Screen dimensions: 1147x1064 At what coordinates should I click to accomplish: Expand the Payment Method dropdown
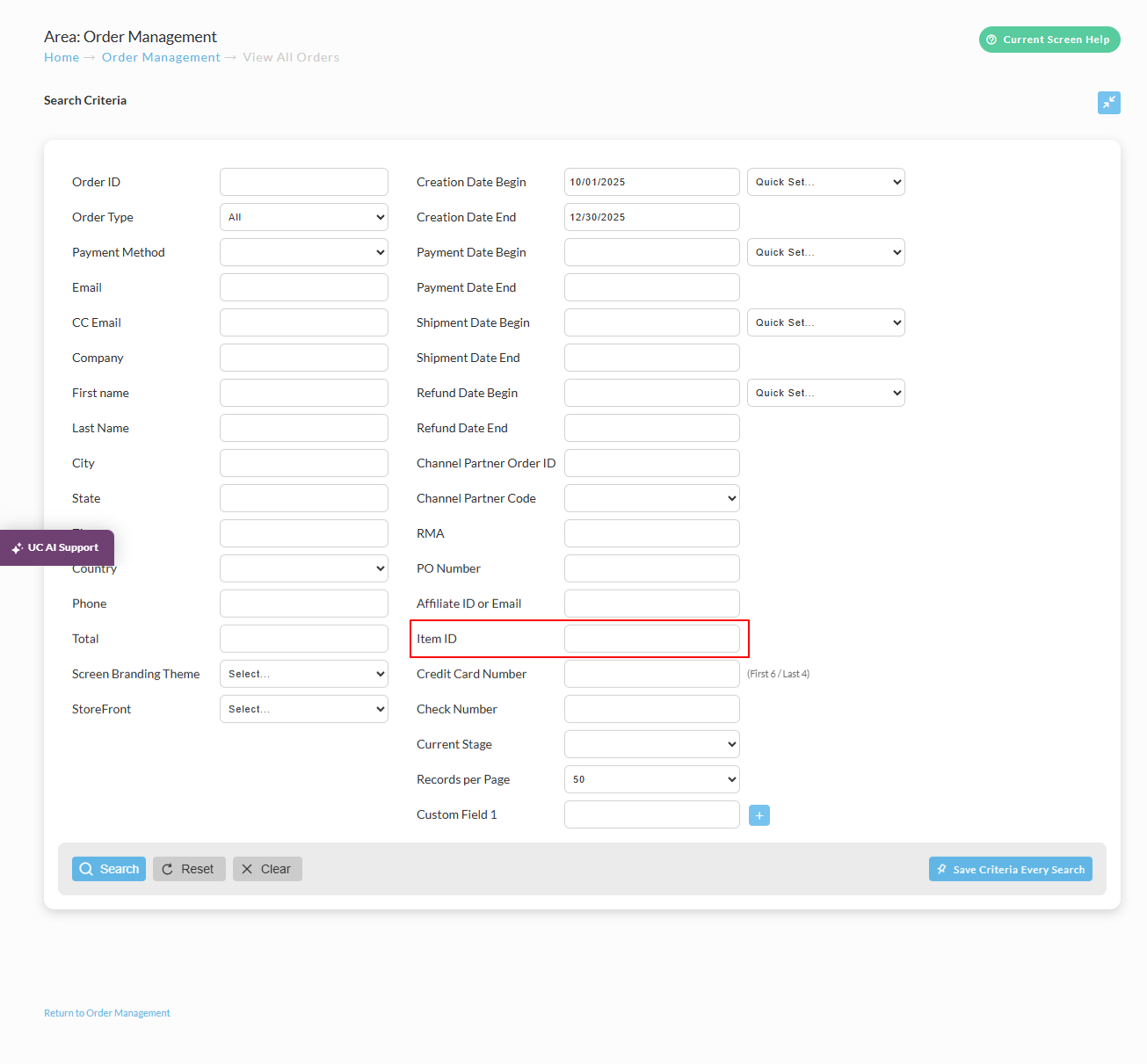click(x=304, y=252)
